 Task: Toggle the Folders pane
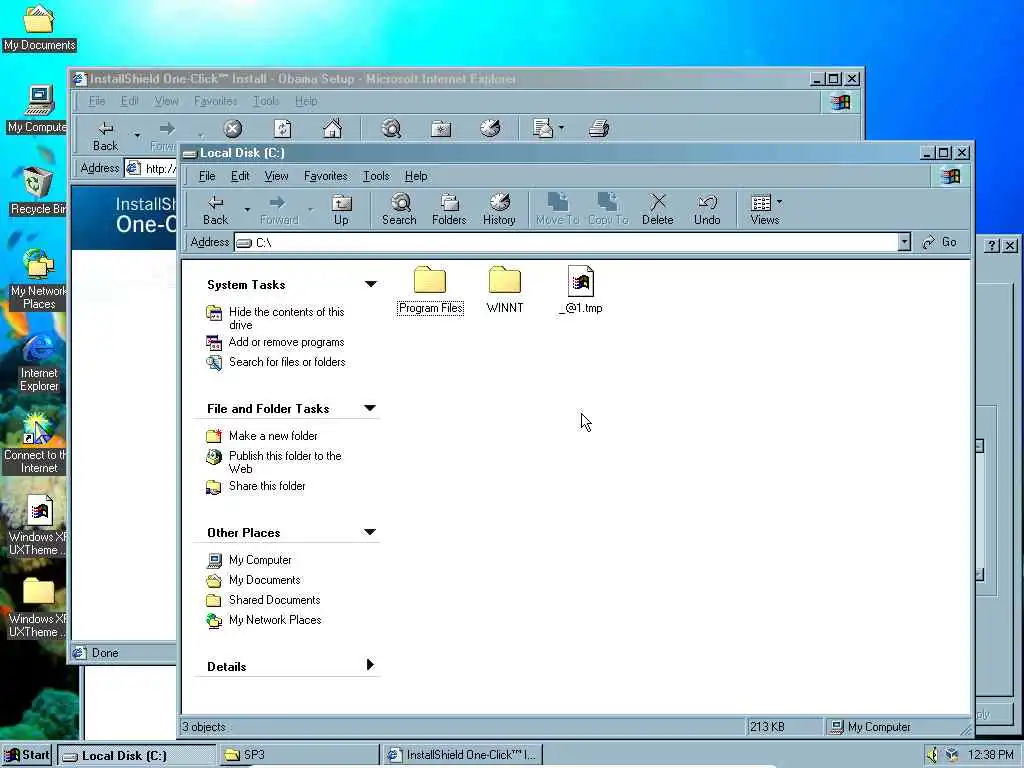pos(449,210)
